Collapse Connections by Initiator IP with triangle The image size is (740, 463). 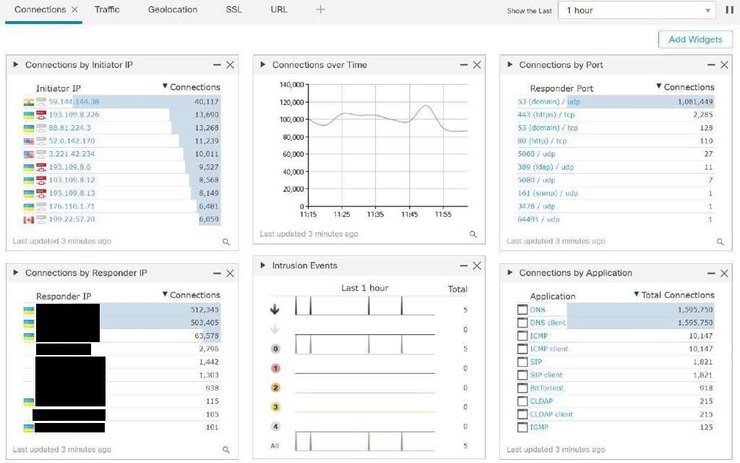coord(16,65)
